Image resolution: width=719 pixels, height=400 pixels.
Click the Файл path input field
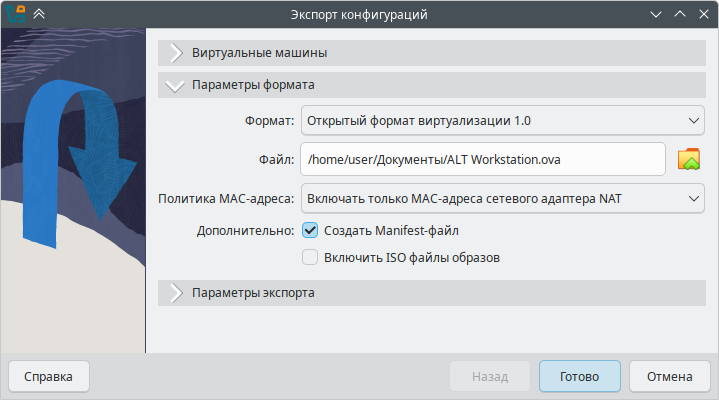482,159
